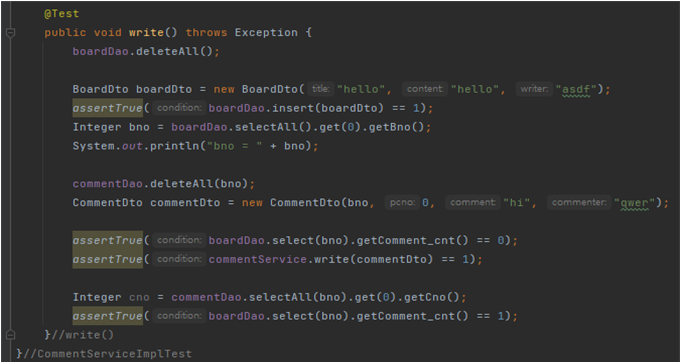This screenshot has height=362, width=682.
Task: Click the boardDto variable in the BoardDto declaration
Action: [164, 89]
